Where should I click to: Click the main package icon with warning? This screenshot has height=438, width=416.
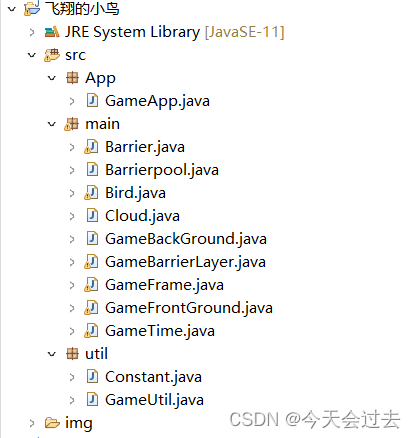72,124
